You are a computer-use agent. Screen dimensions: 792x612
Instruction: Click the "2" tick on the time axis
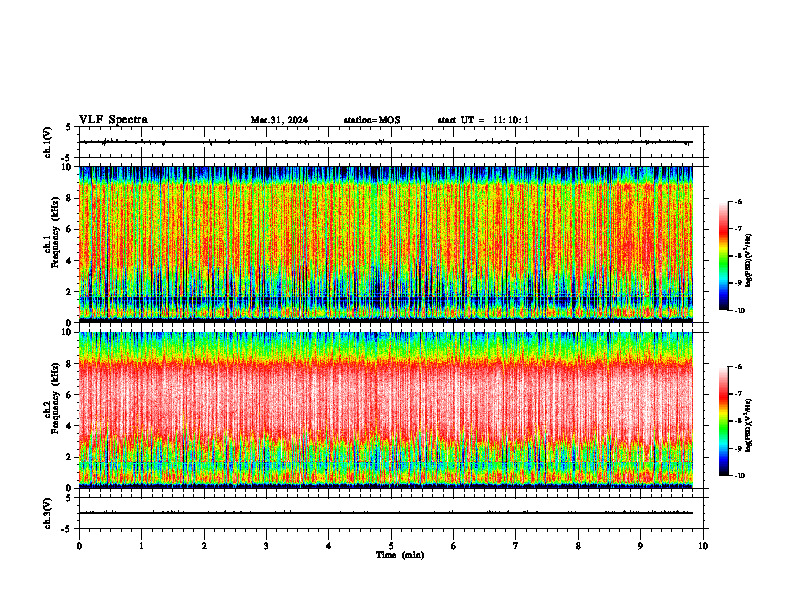(x=204, y=546)
